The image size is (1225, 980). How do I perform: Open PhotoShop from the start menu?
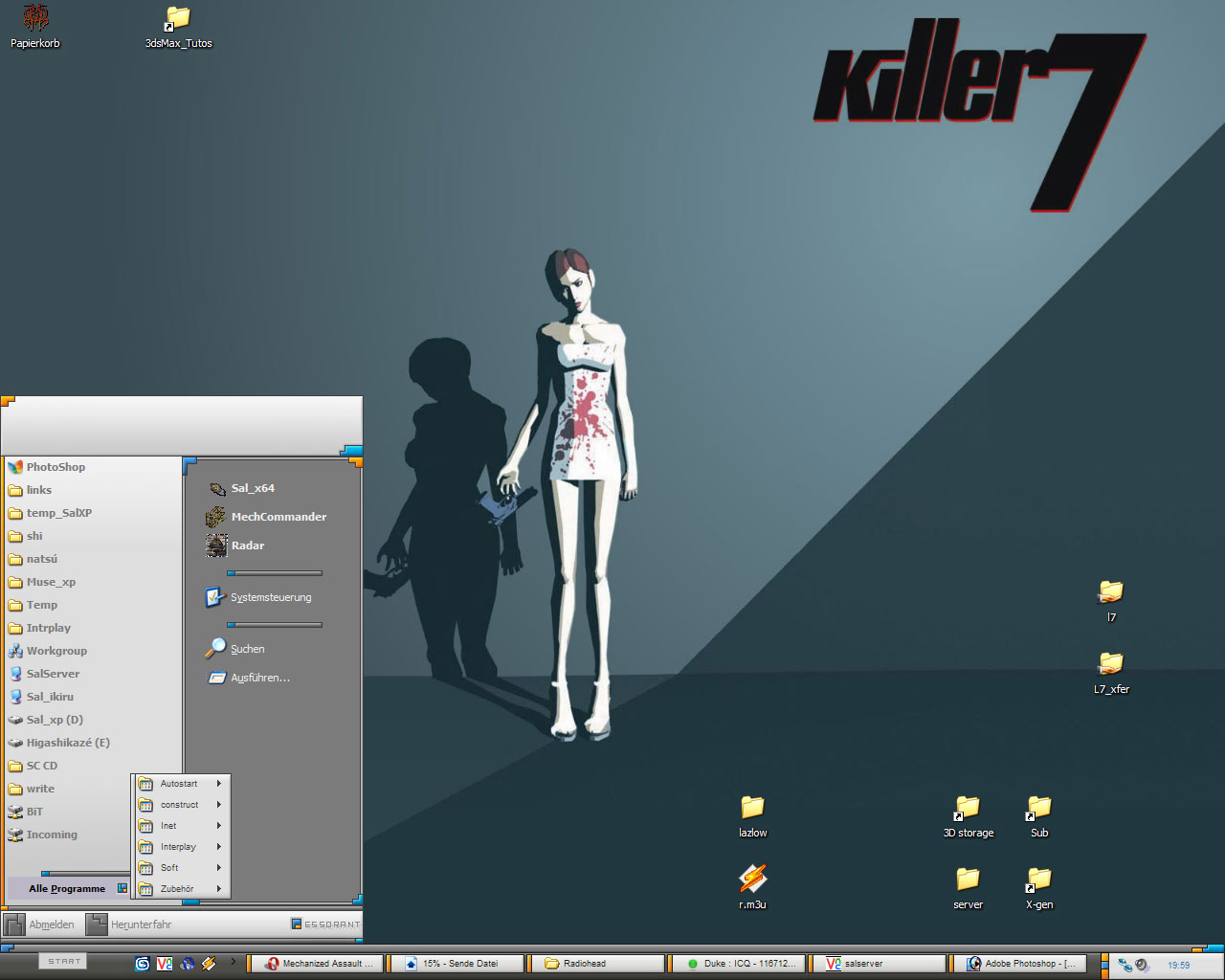coord(46,467)
